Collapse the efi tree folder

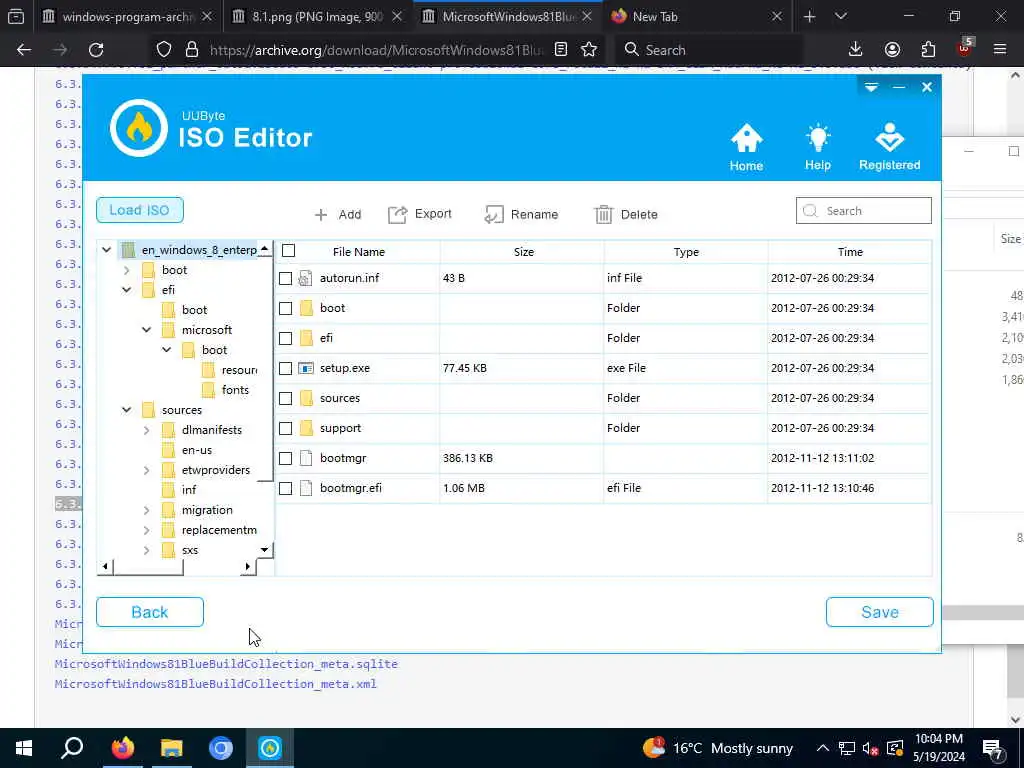(x=127, y=290)
